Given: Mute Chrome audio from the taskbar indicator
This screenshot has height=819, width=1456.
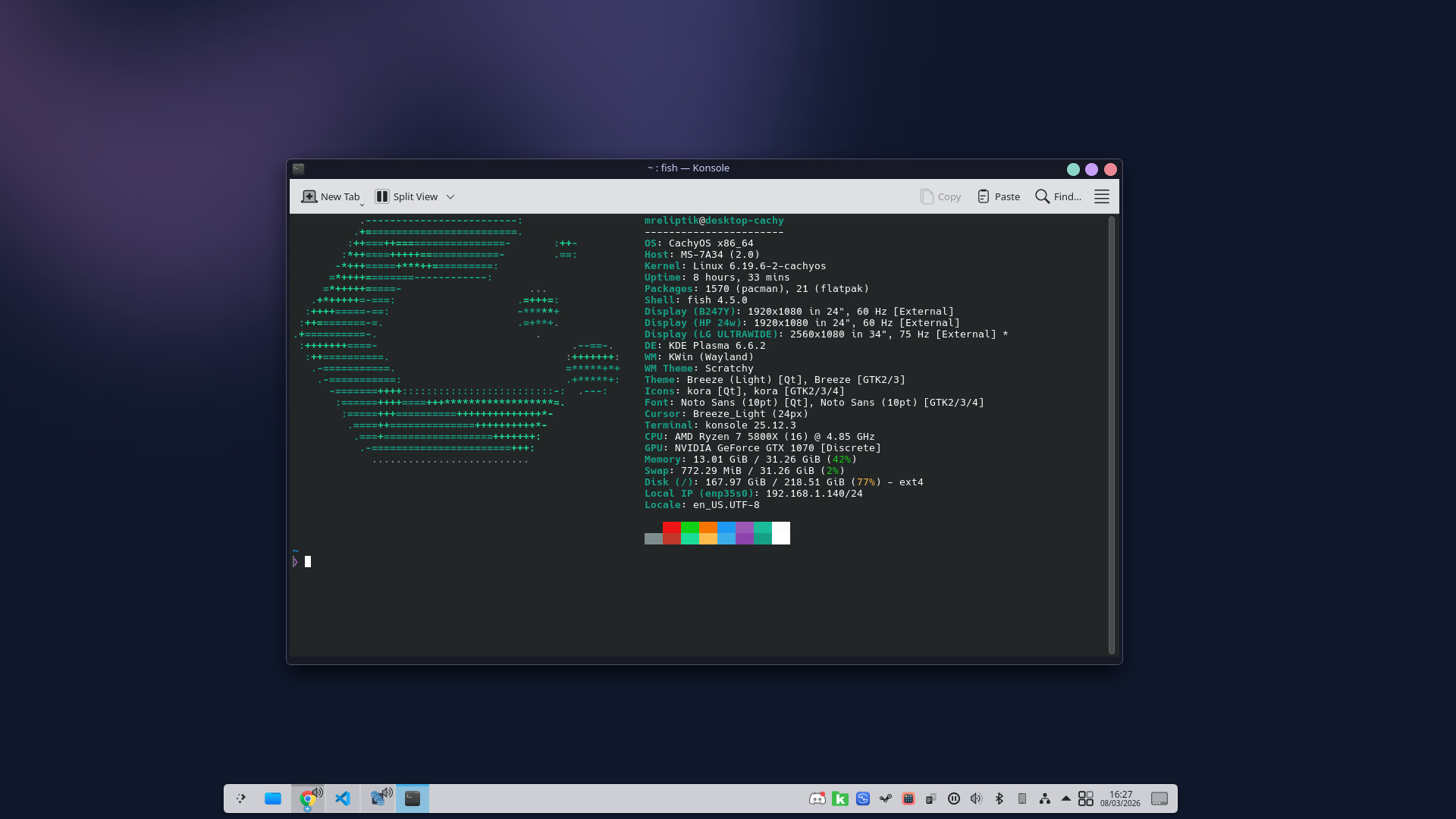Looking at the screenshot, I should 318,792.
